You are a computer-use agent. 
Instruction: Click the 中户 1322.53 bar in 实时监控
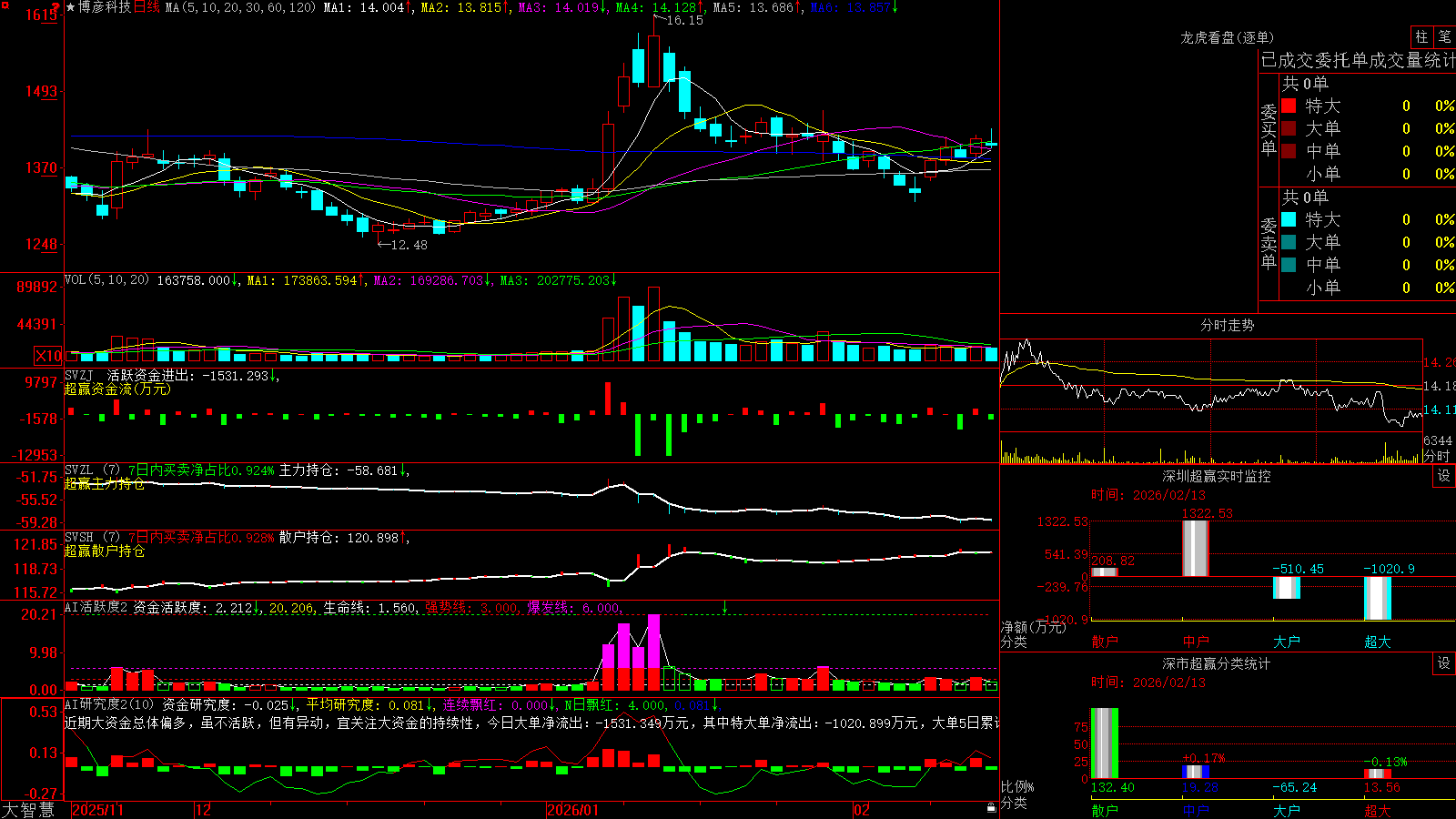[x=1196, y=549]
